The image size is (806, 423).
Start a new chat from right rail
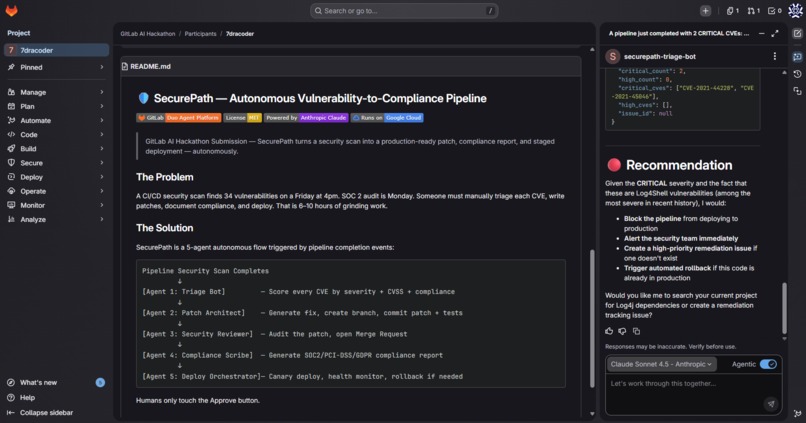[797, 33]
